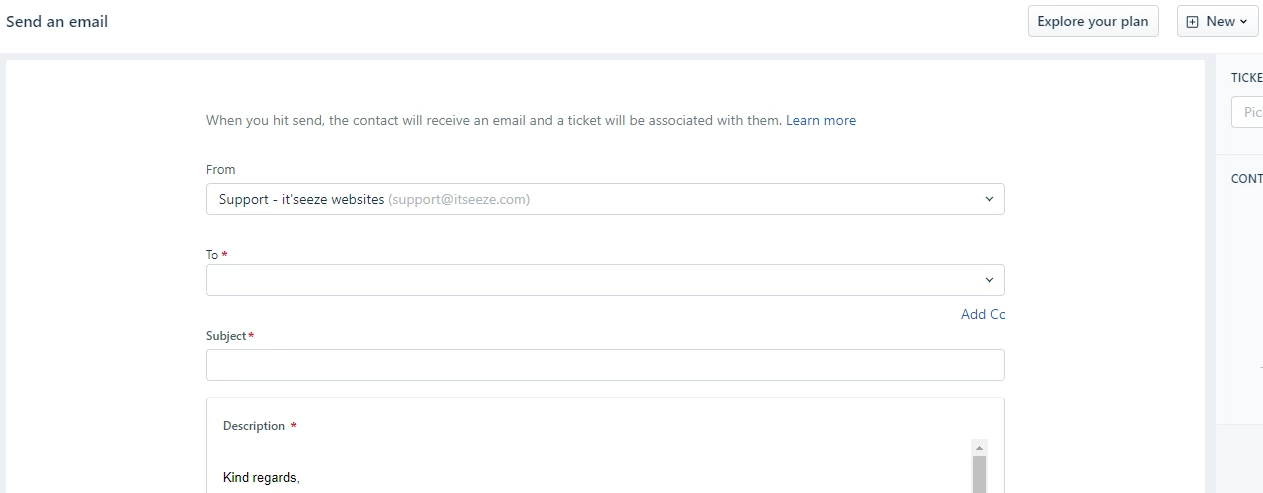Open the Learn more link

[x=821, y=120]
